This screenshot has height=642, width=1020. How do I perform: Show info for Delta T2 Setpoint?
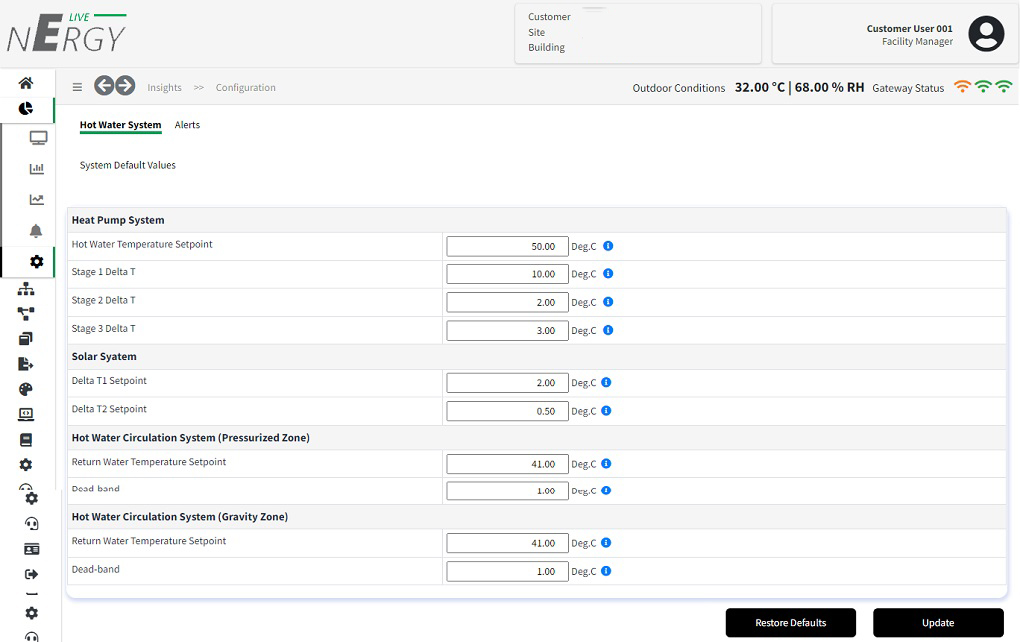pyautogui.click(x=606, y=410)
